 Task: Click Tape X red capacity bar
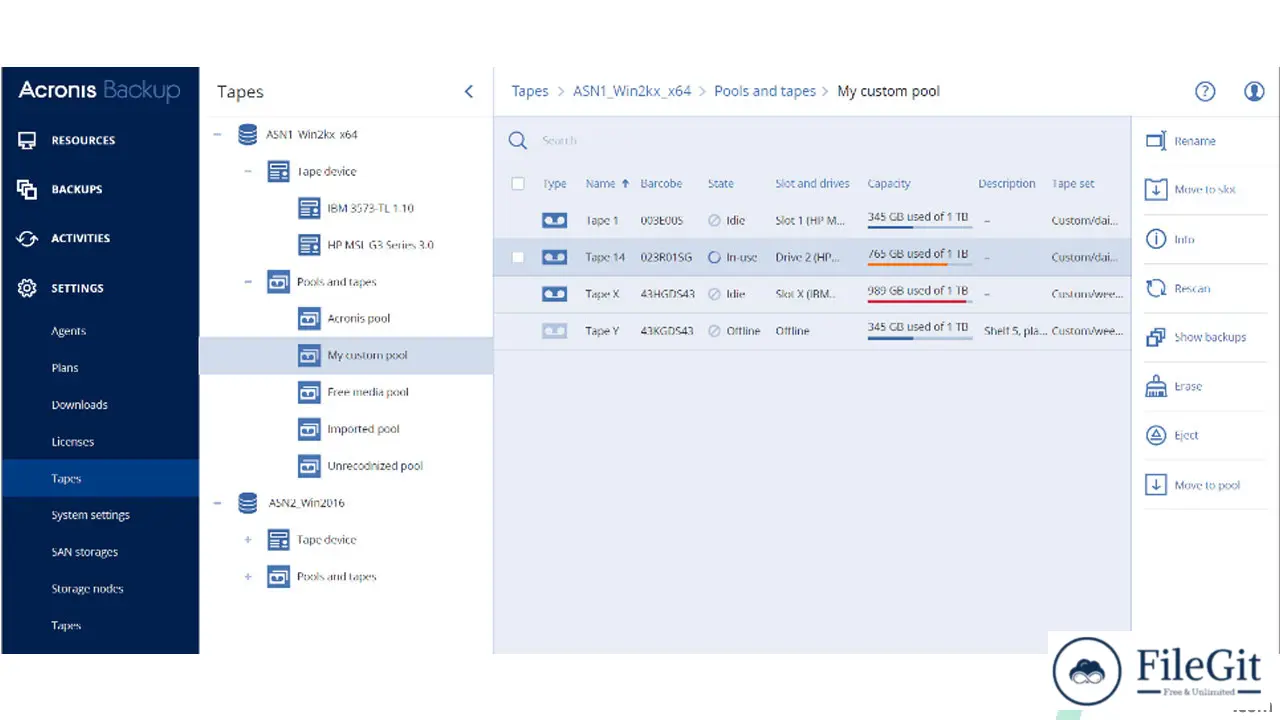(919, 302)
